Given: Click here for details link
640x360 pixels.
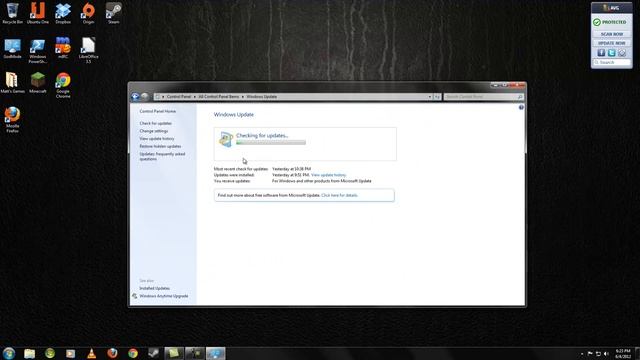Looking at the screenshot, I should tap(340, 195).
